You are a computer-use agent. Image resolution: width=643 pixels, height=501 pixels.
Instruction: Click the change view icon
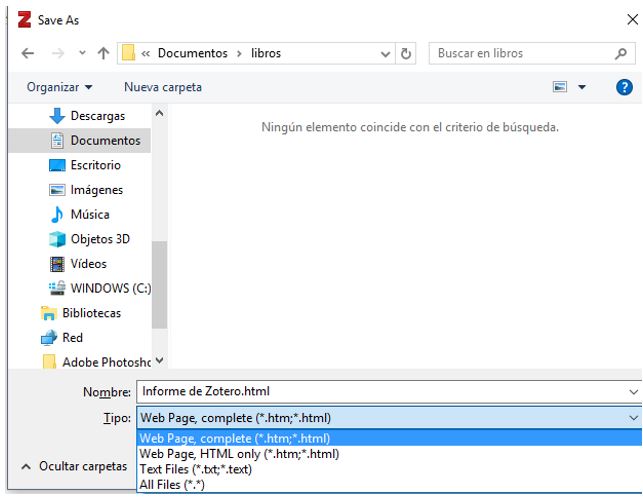(562, 87)
